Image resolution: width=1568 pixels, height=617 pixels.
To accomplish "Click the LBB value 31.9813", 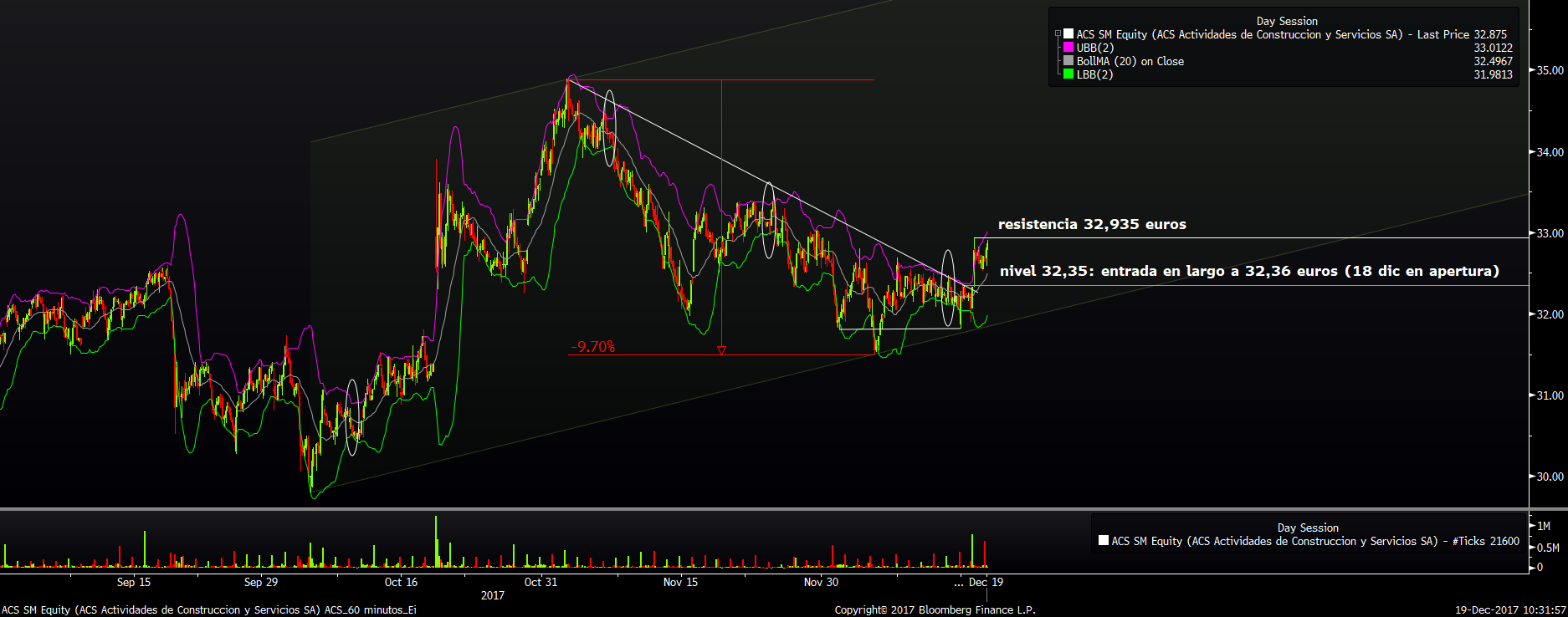I will 1493,74.
